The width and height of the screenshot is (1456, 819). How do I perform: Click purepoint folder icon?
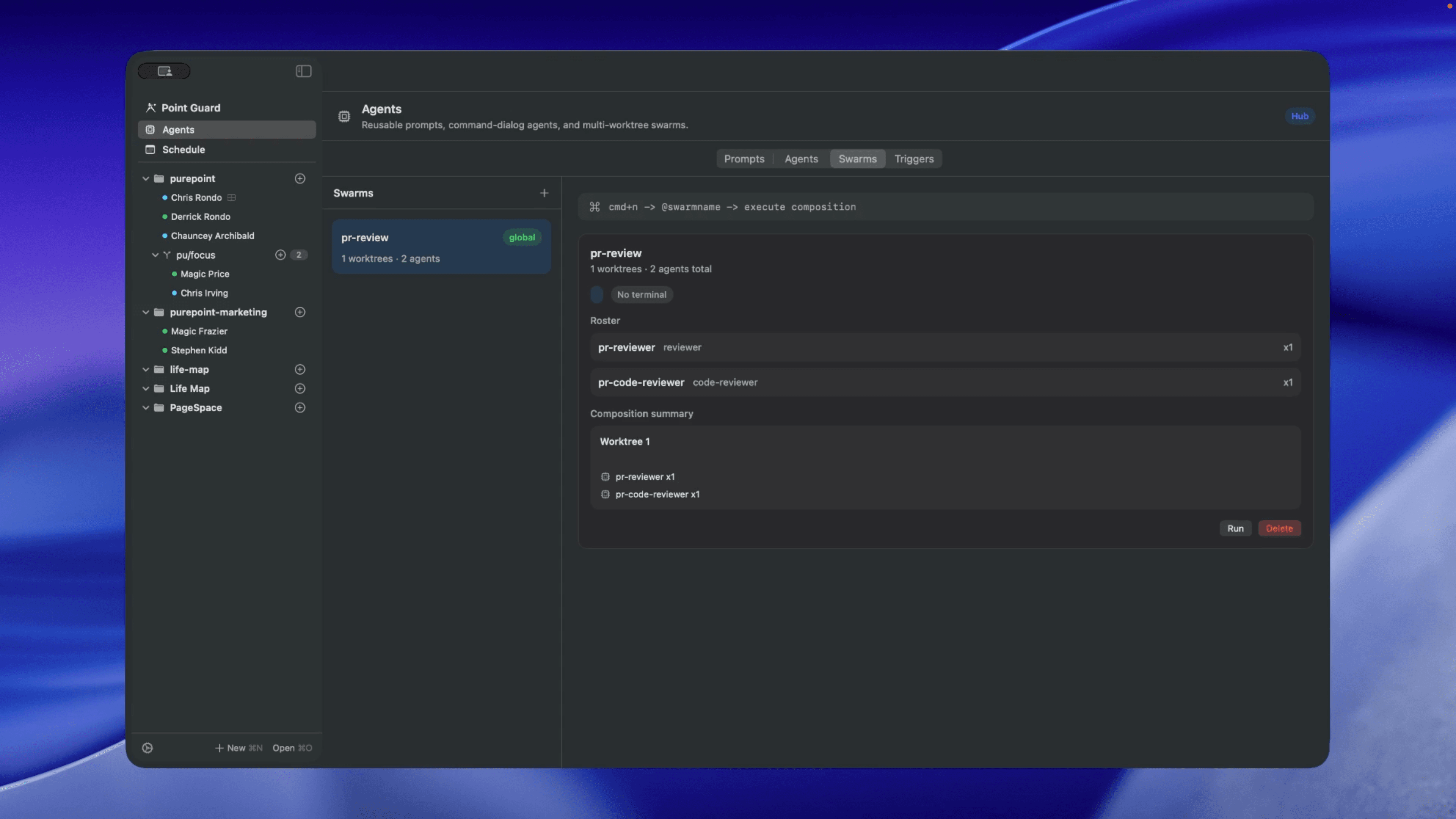pos(159,179)
